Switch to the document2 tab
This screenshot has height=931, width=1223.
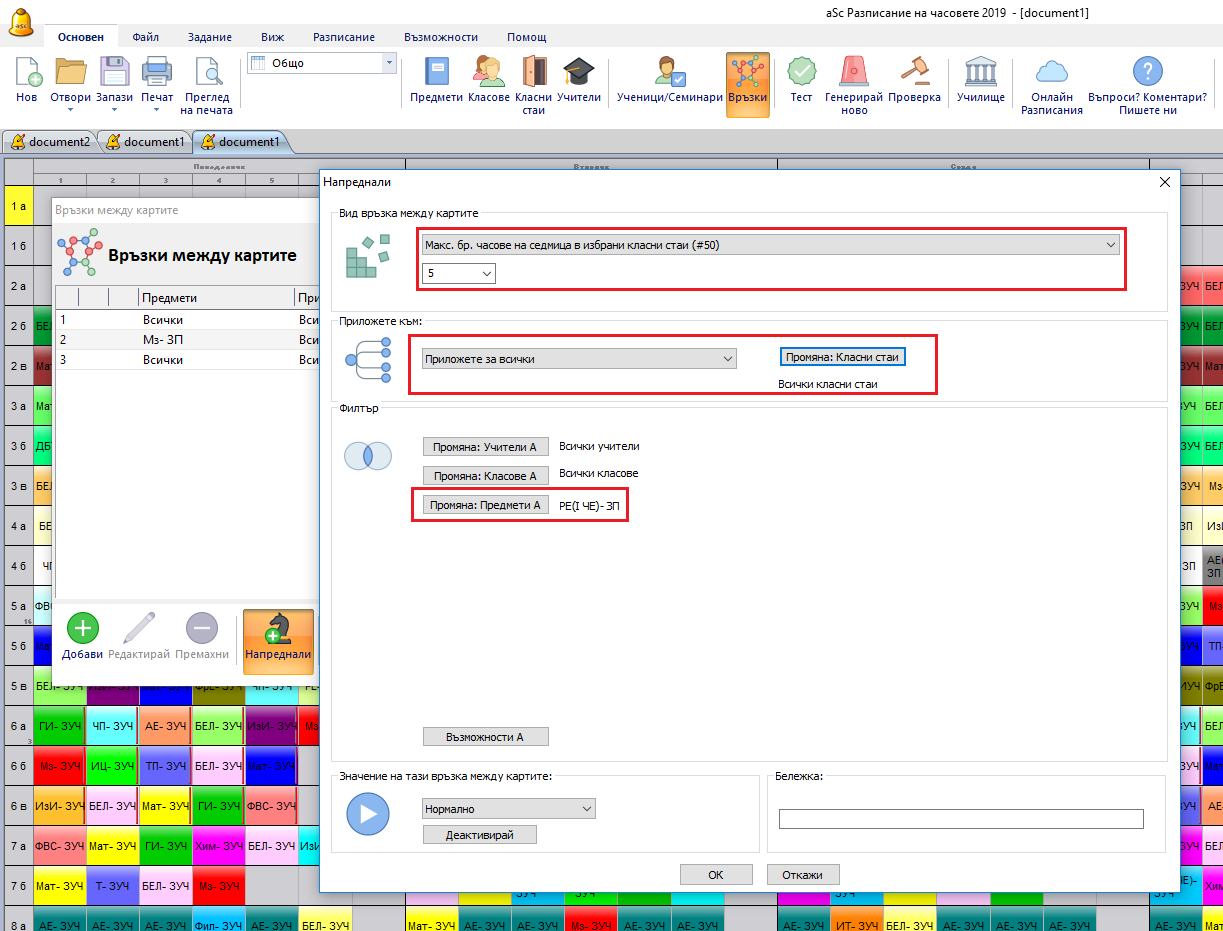50,142
